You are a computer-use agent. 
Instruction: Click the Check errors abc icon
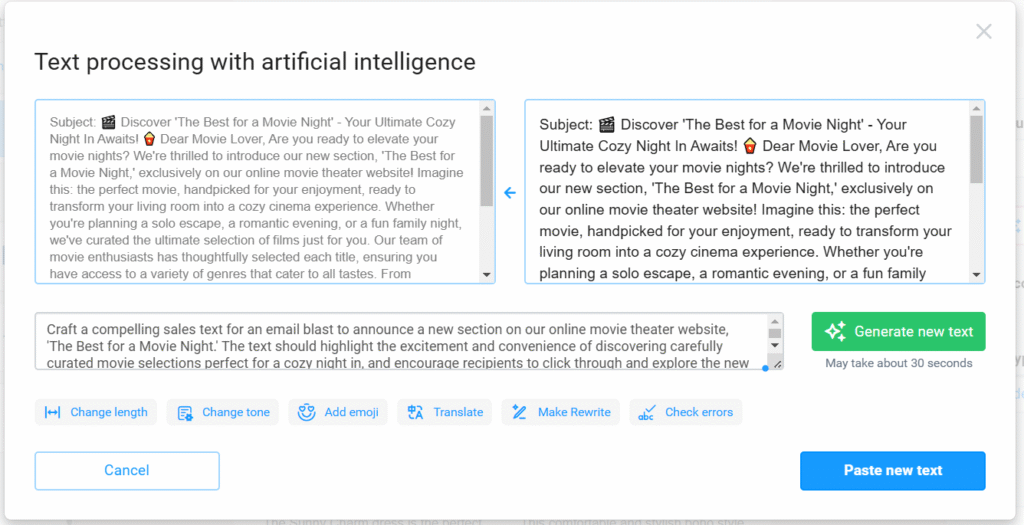click(x=647, y=413)
